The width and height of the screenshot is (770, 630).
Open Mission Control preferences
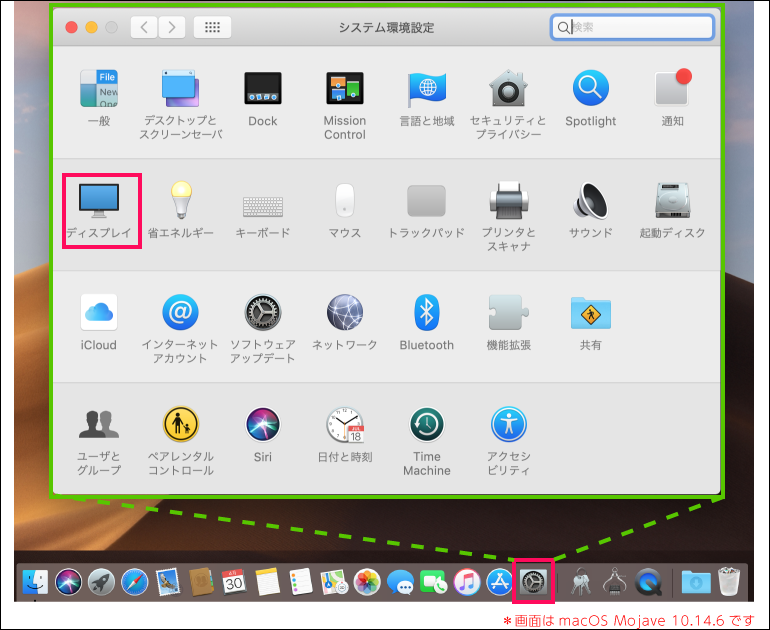pos(345,105)
